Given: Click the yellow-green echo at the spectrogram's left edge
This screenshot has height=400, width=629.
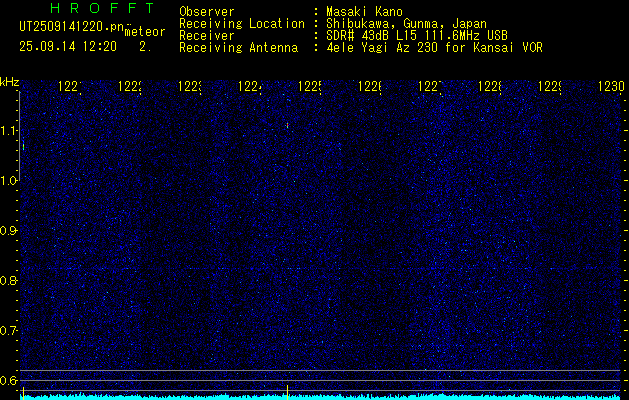Looking at the screenshot, I should tap(24, 146).
